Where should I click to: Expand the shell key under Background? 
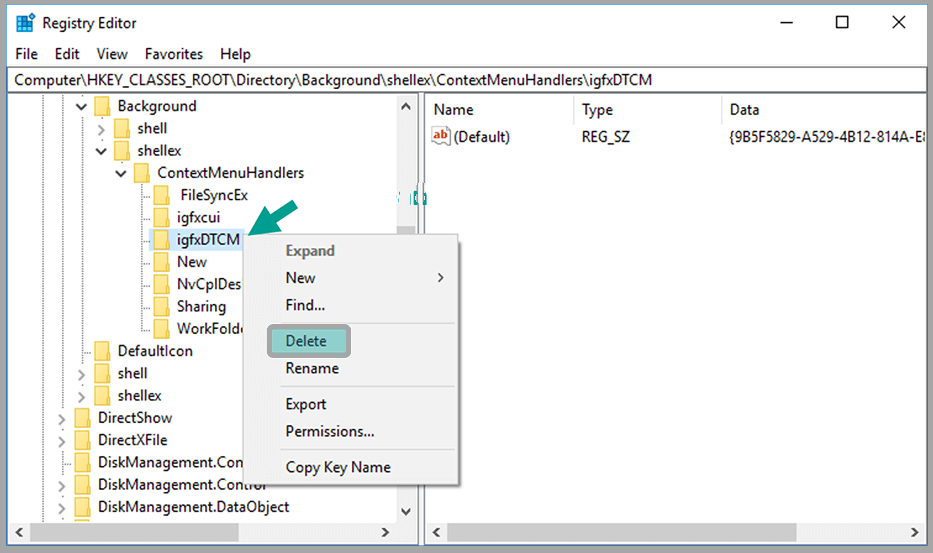click(x=101, y=129)
